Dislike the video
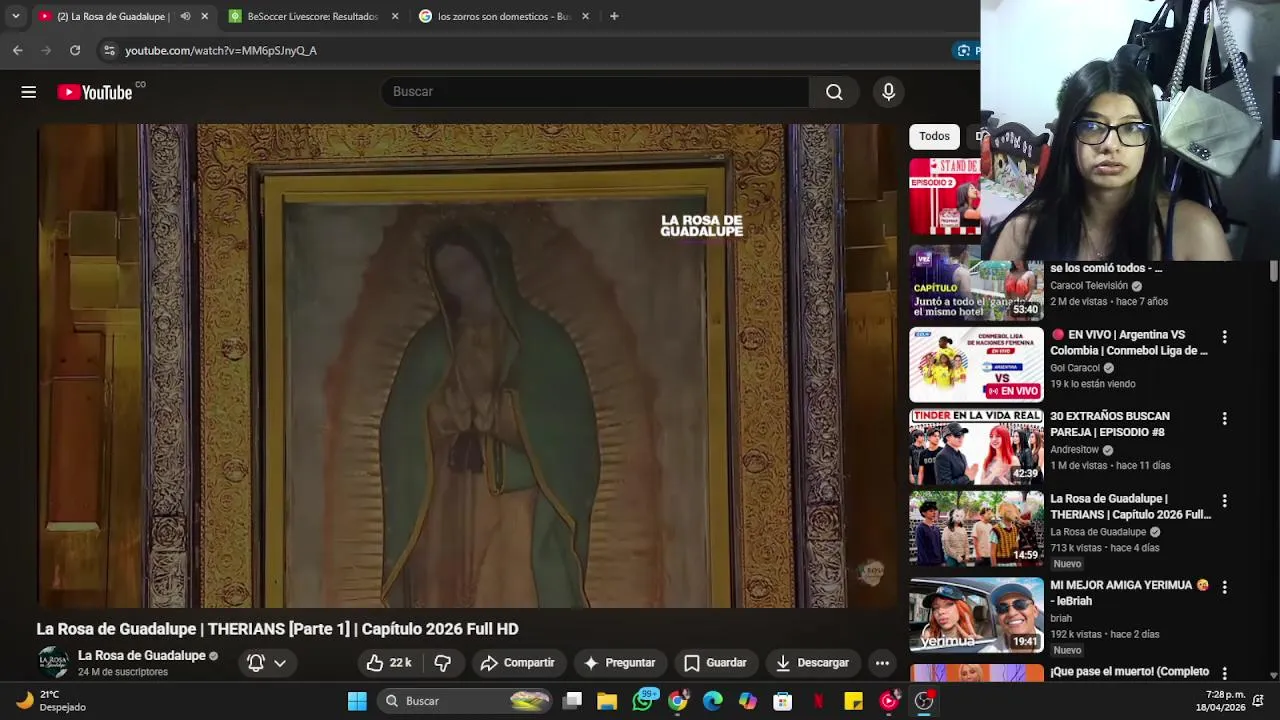The image size is (1280, 720). 442,663
